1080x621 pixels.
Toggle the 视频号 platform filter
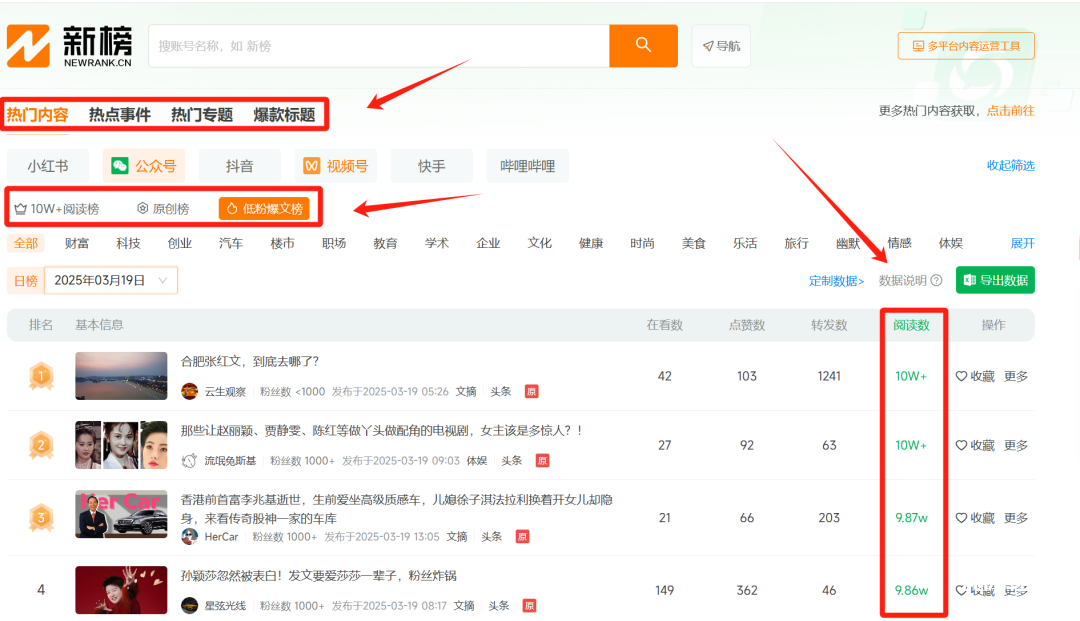click(336, 166)
